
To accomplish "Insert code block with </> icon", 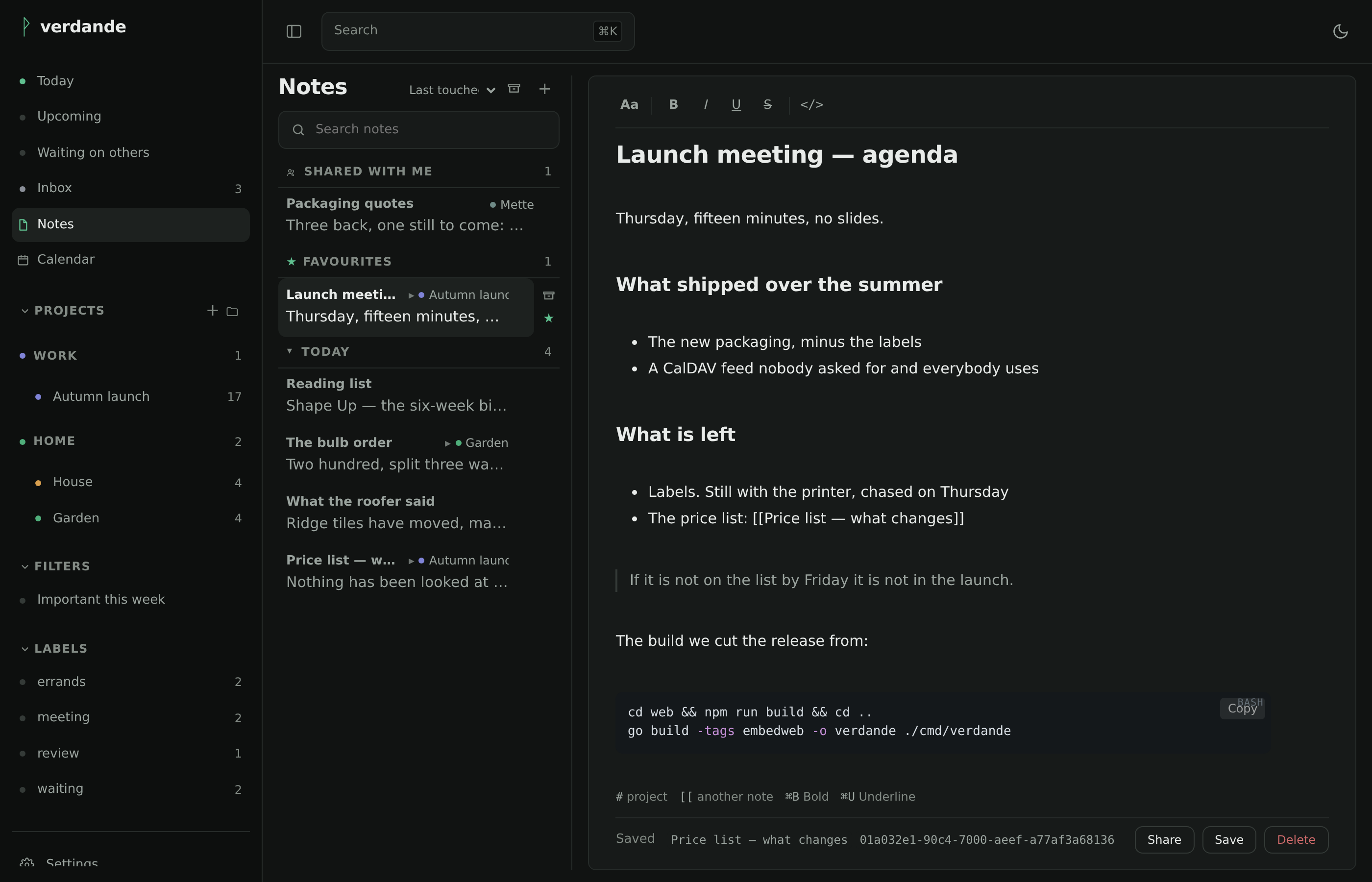I will click(x=811, y=105).
